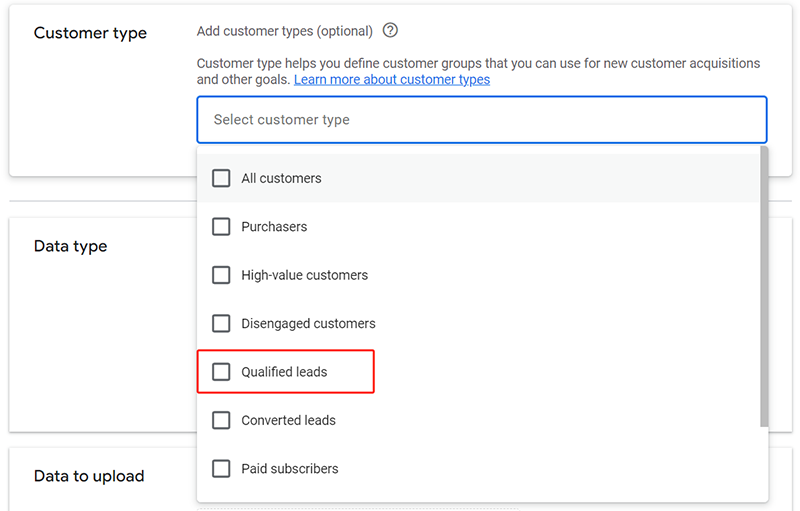The height and width of the screenshot is (511, 800).
Task: Pick the High-value customers option text
Action: (x=304, y=275)
